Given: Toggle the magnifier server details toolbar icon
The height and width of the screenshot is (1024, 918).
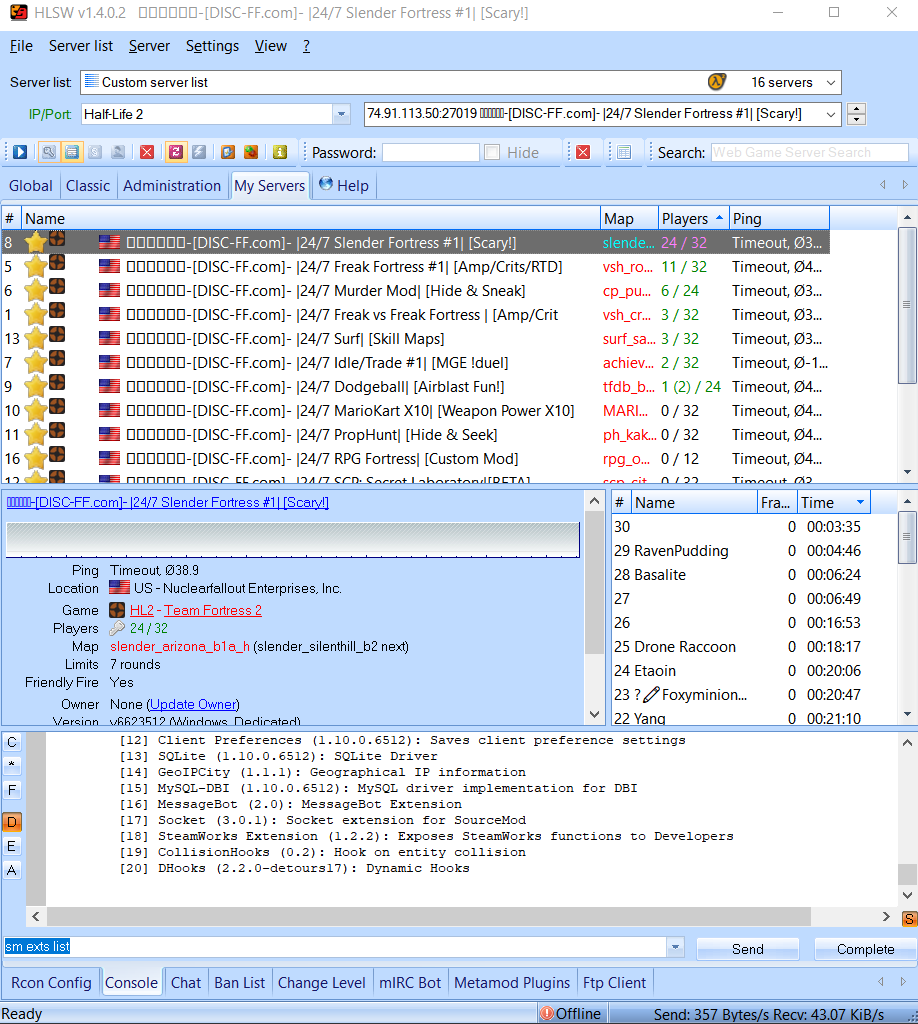Looking at the screenshot, I should click(48, 152).
